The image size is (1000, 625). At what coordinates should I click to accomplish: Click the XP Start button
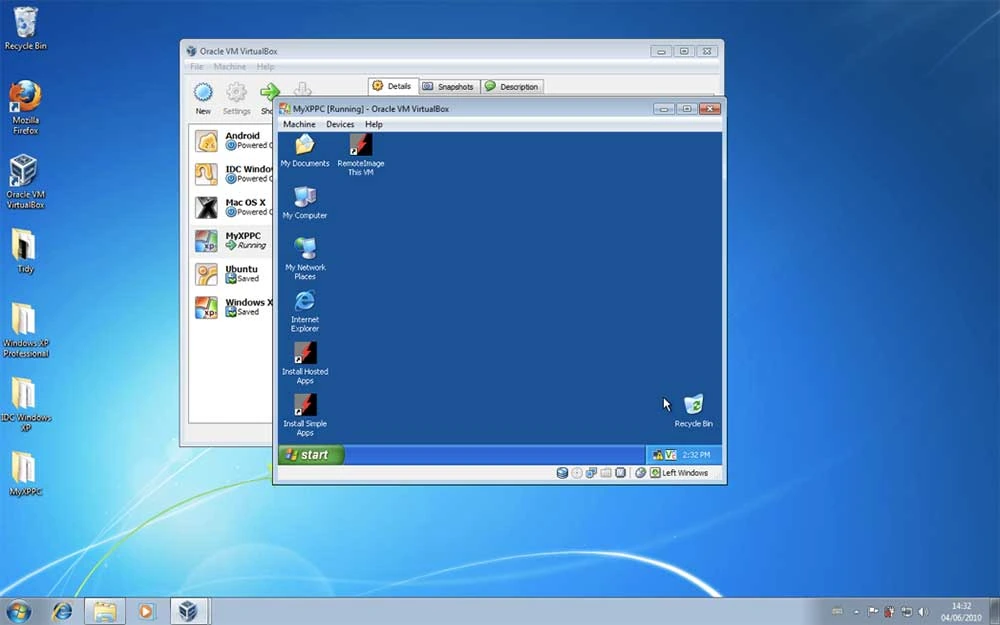[312, 455]
